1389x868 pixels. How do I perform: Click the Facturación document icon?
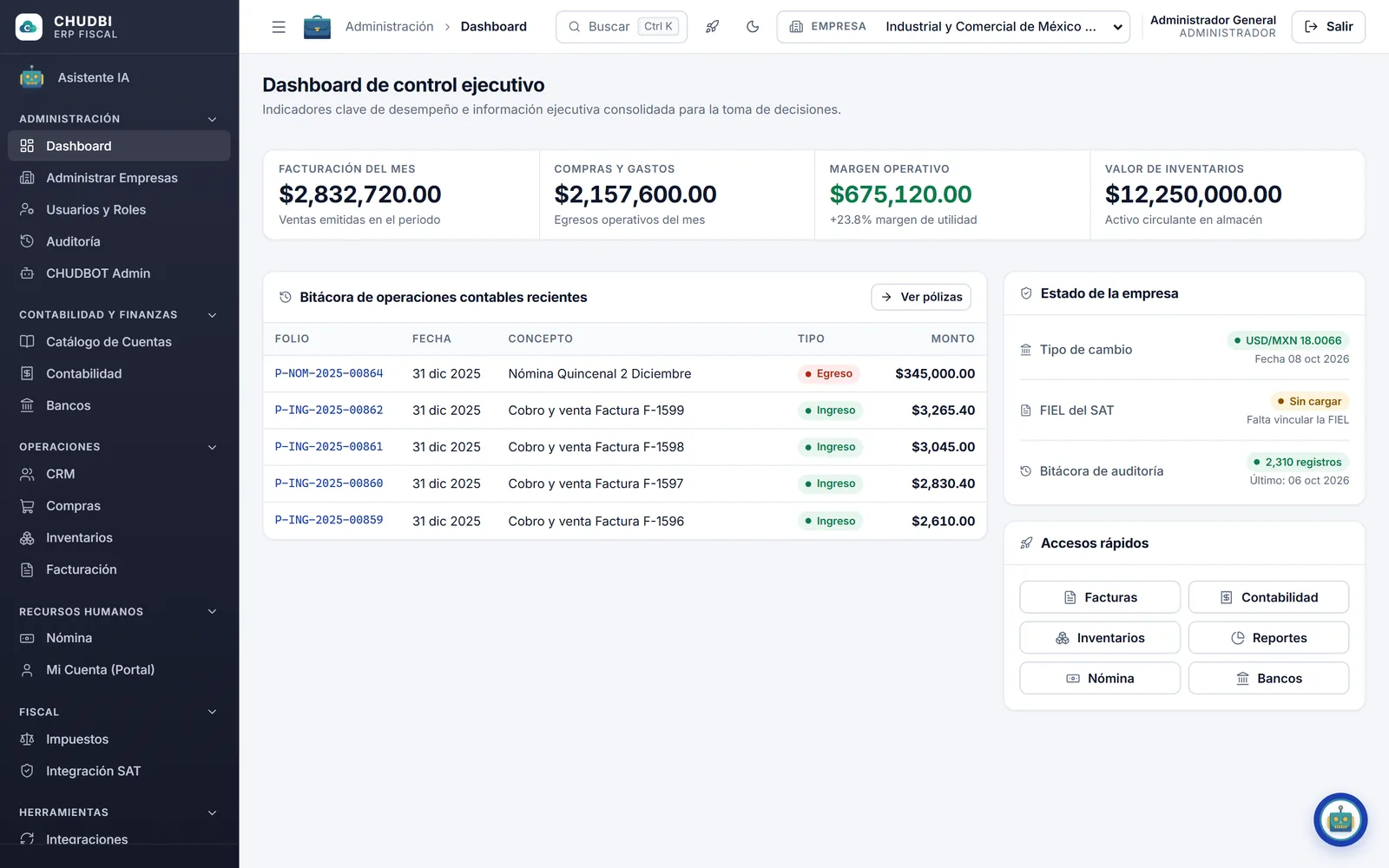point(27,569)
